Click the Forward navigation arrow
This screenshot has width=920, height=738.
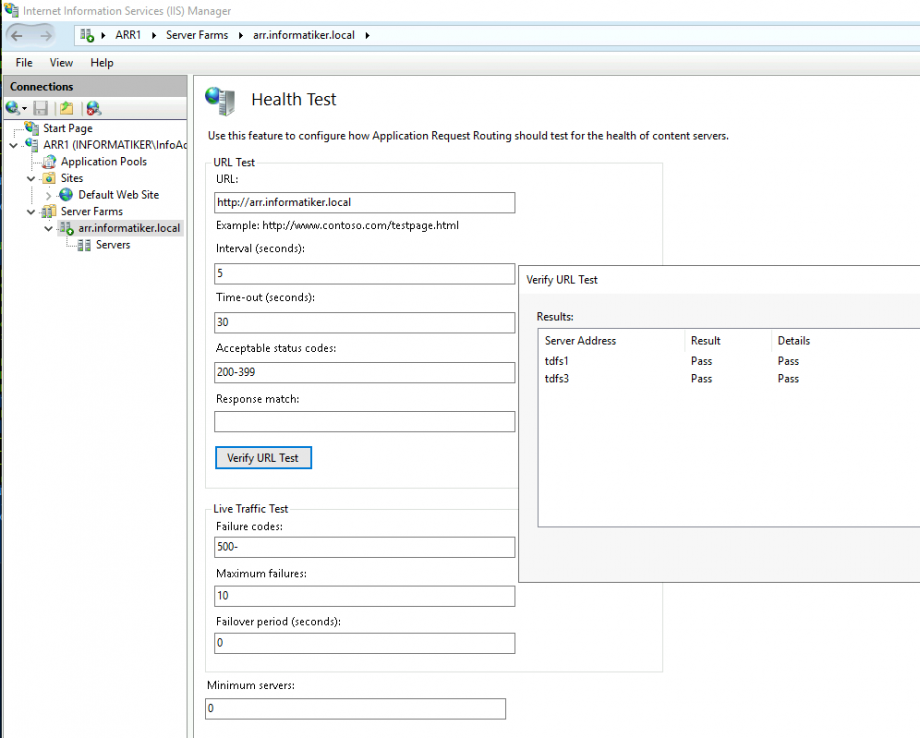(x=44, y=34)
